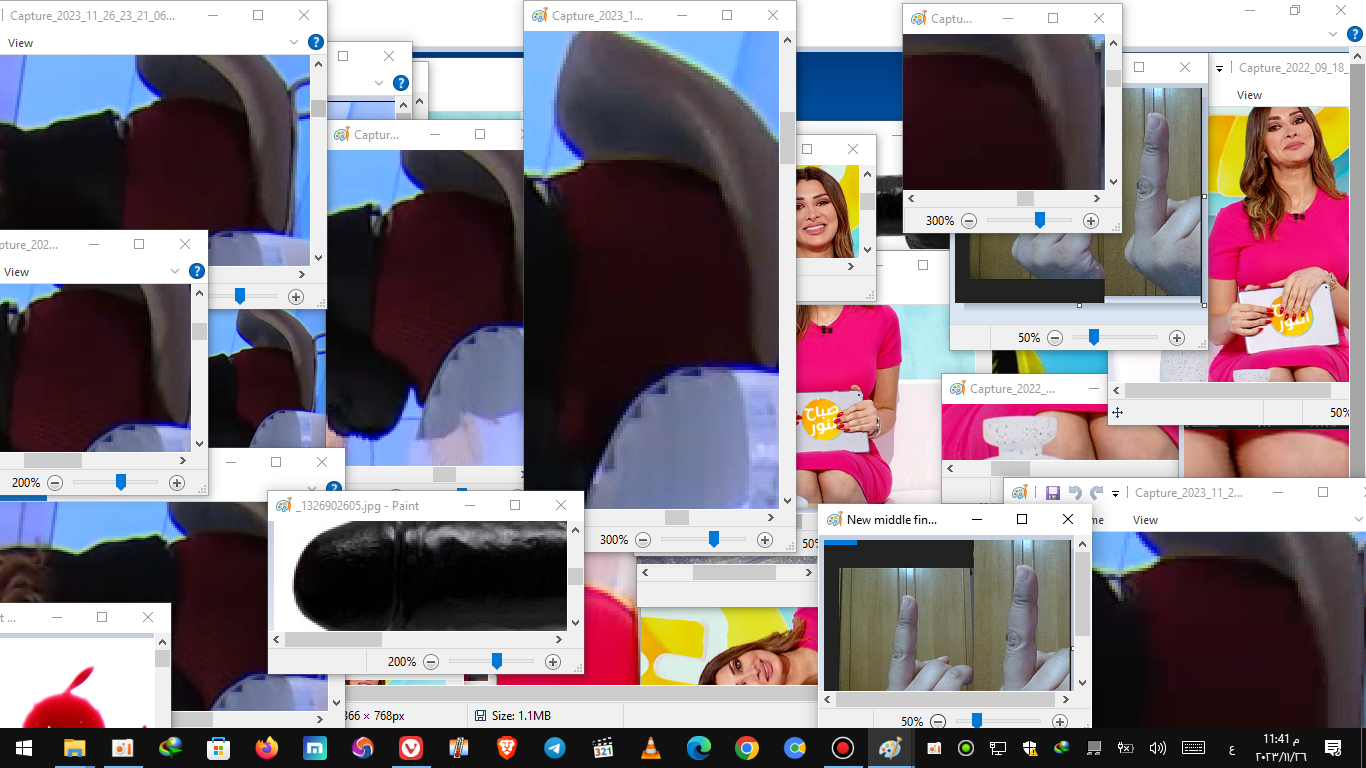
Task: Select View tab in Capture_2022_09_18 window
Action: coord(1249,95)
